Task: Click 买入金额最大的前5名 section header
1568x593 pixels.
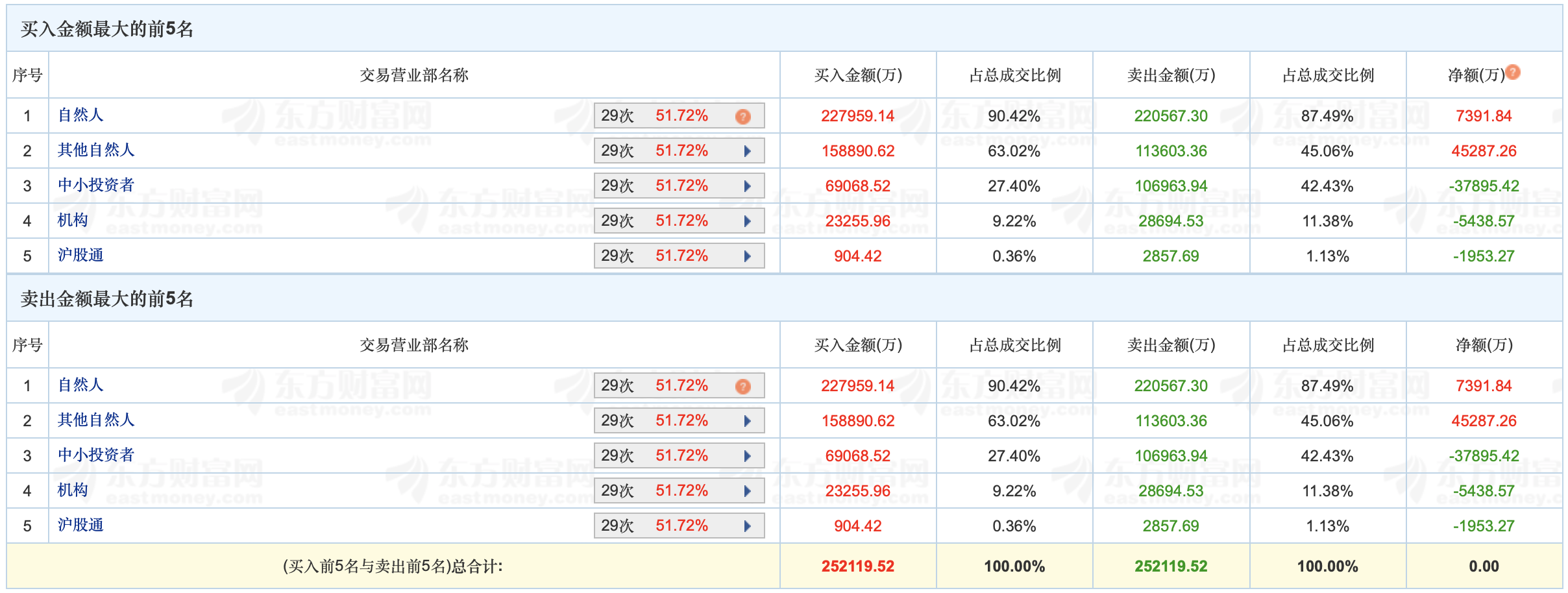Action: [107, 29]
